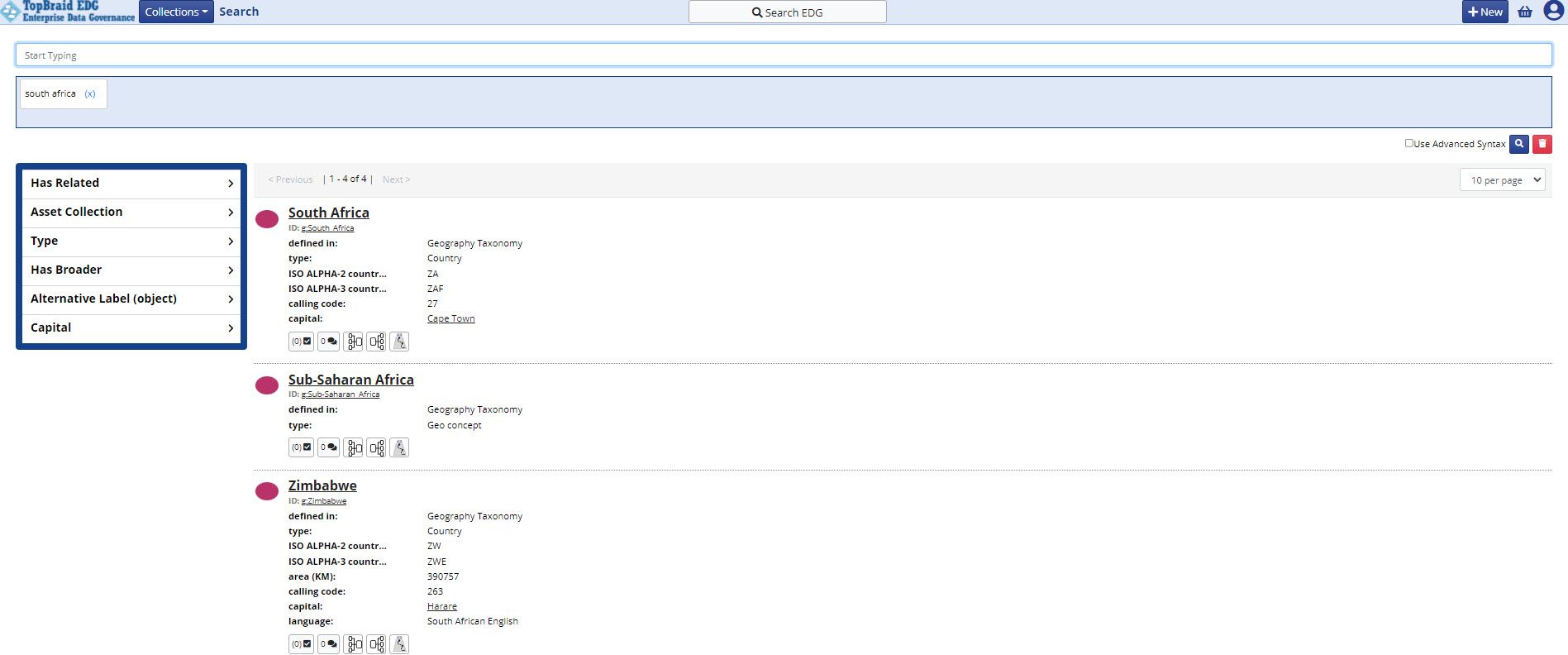Open the user account profile icon

(1553, 12)
